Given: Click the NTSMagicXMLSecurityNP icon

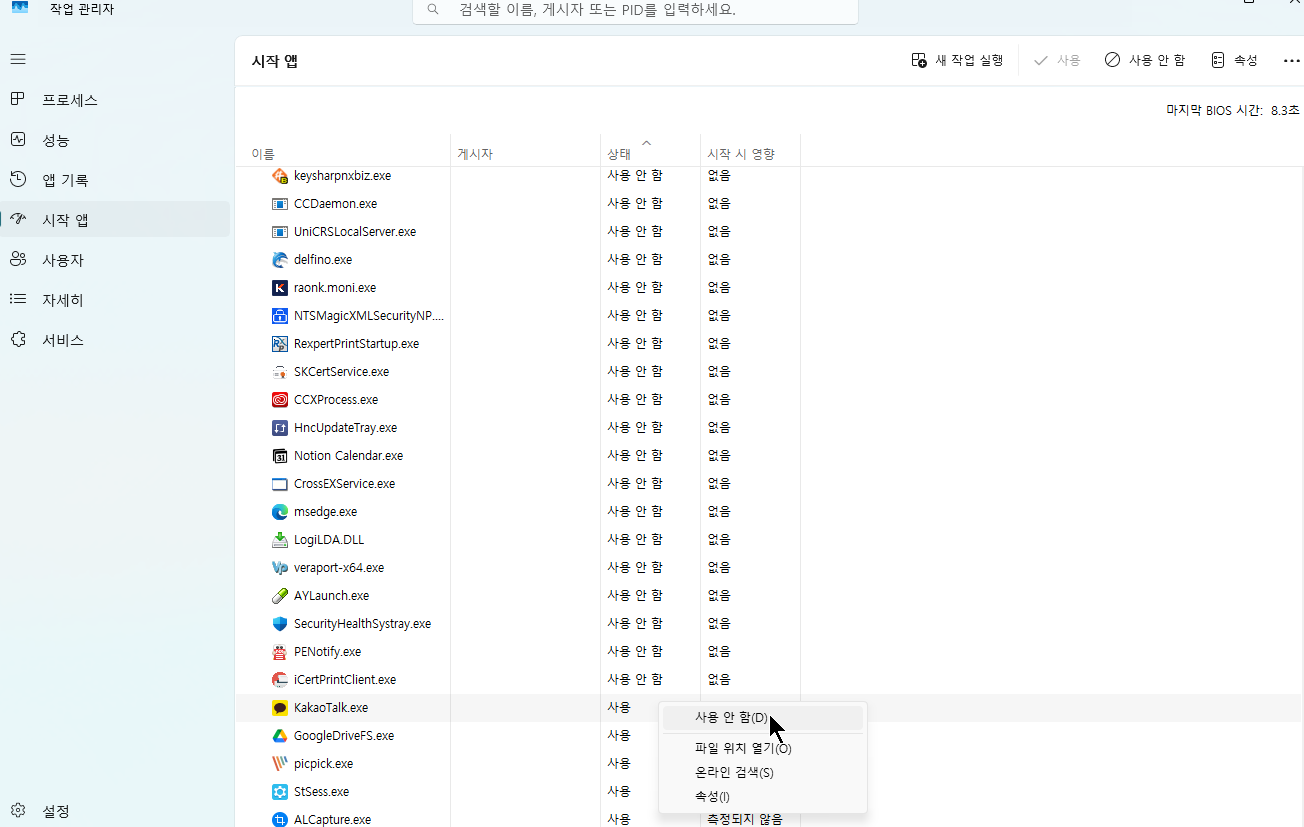Looking at the screenshot, I should point(280,316).
